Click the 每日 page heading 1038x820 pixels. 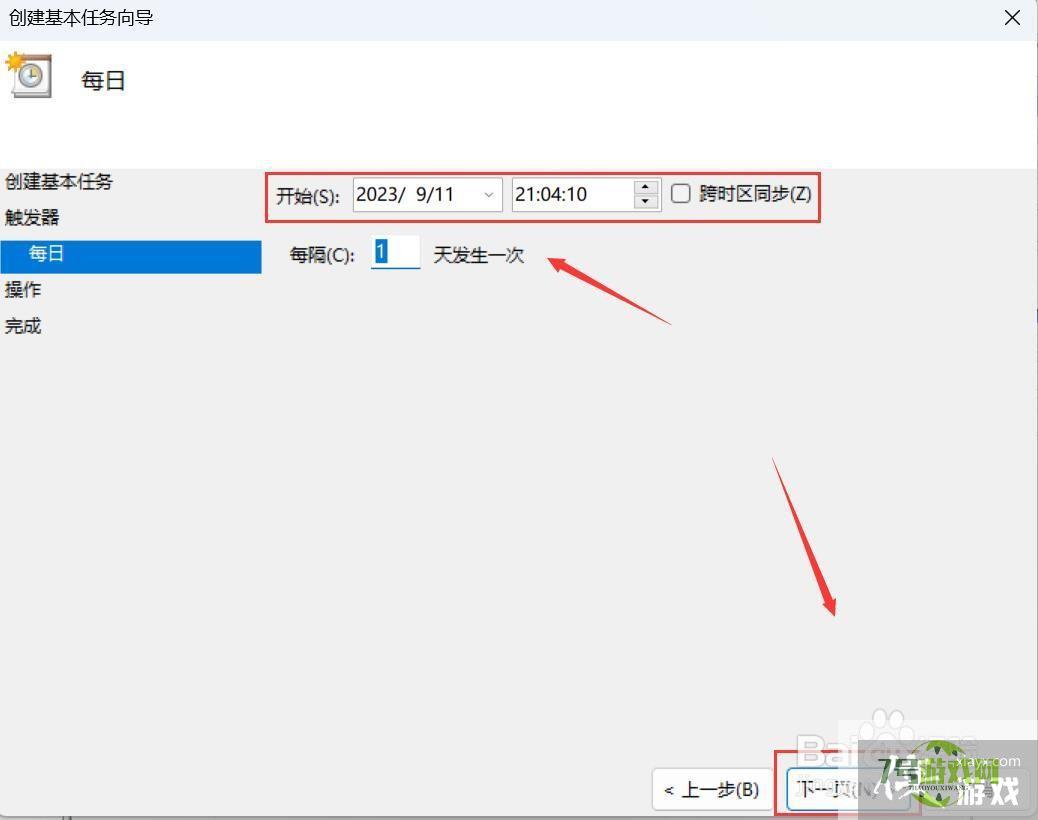pos(103,81)
